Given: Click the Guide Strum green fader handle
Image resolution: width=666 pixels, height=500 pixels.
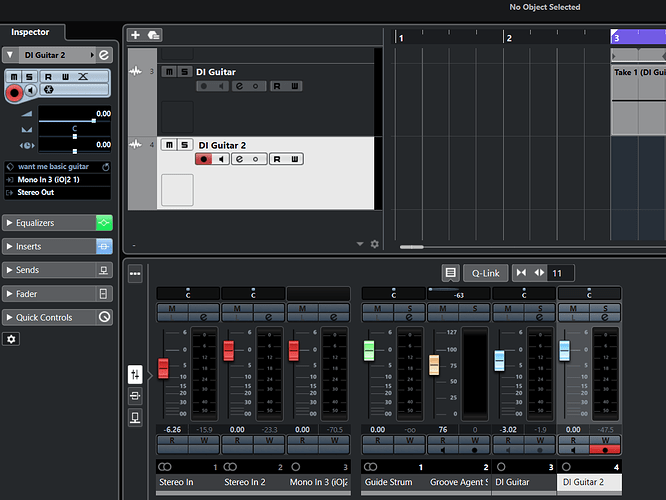Looking at the screenshot, I should pyautogui.click(x=369, y=351).
